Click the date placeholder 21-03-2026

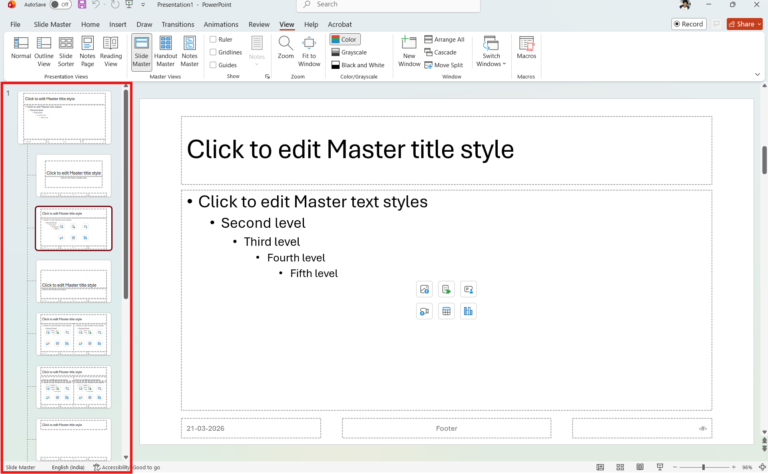pyautogui.click(x=251, y=428)
